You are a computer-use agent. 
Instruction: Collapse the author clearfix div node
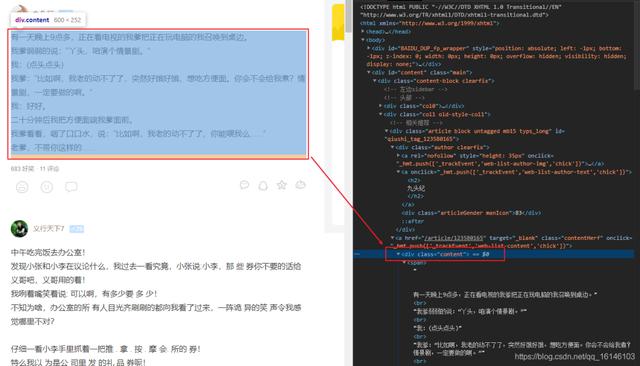[392, 147]
